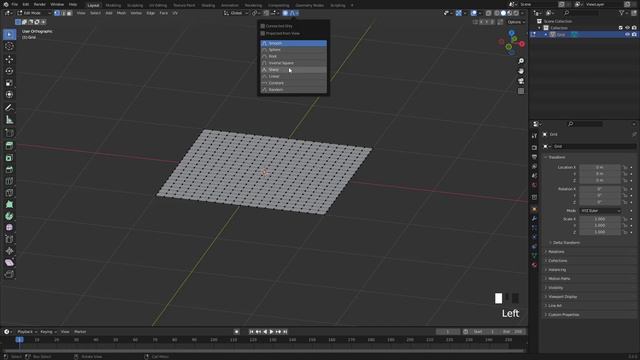Open the Options dropdown in viewport
Viewport: 640px width, 360px height.
click(516, 22)
